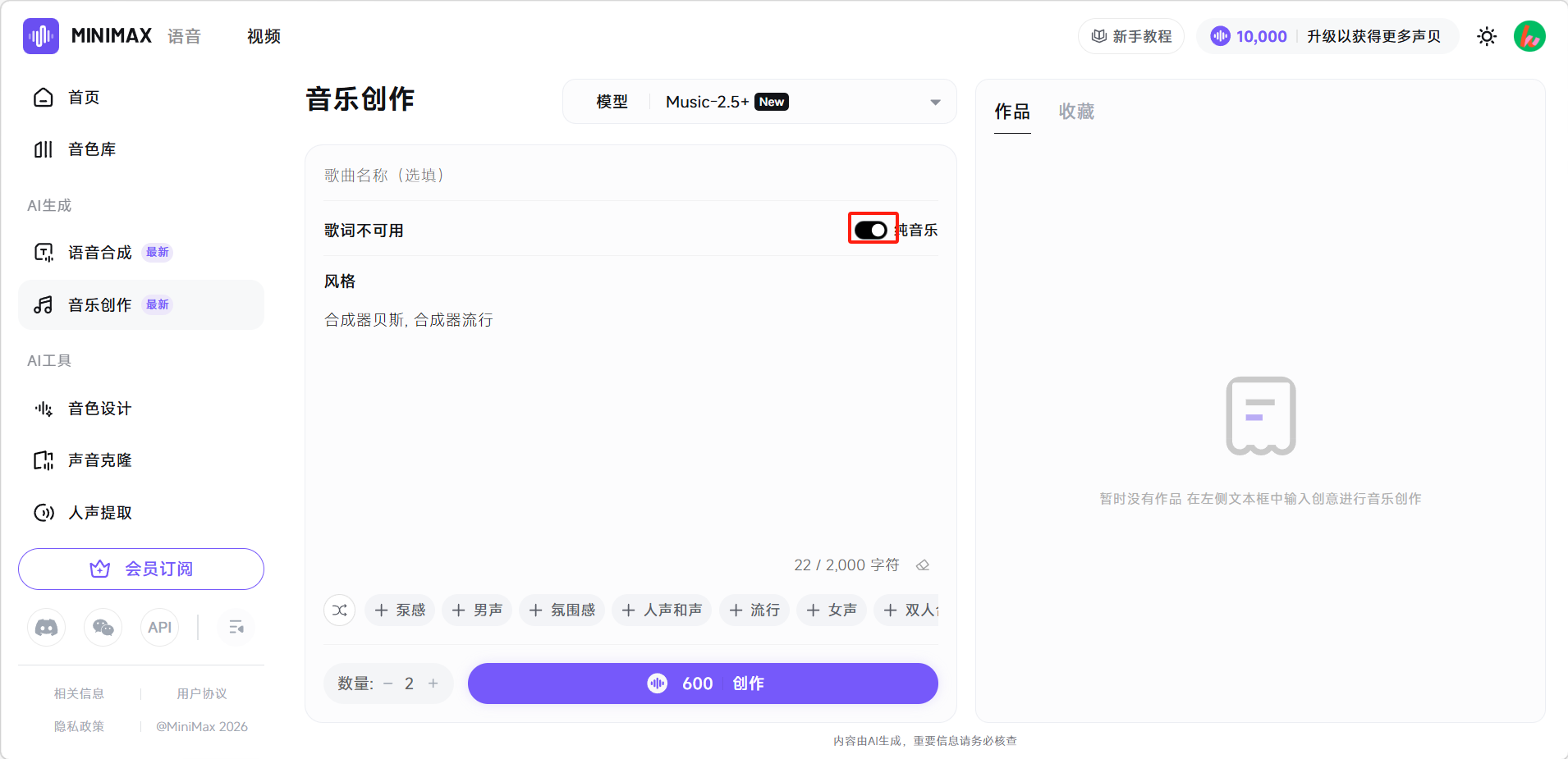Image resolution: width=1568 pixels, height=759 pixels.
Task: Click the Discord community icon
Action: 47,628
